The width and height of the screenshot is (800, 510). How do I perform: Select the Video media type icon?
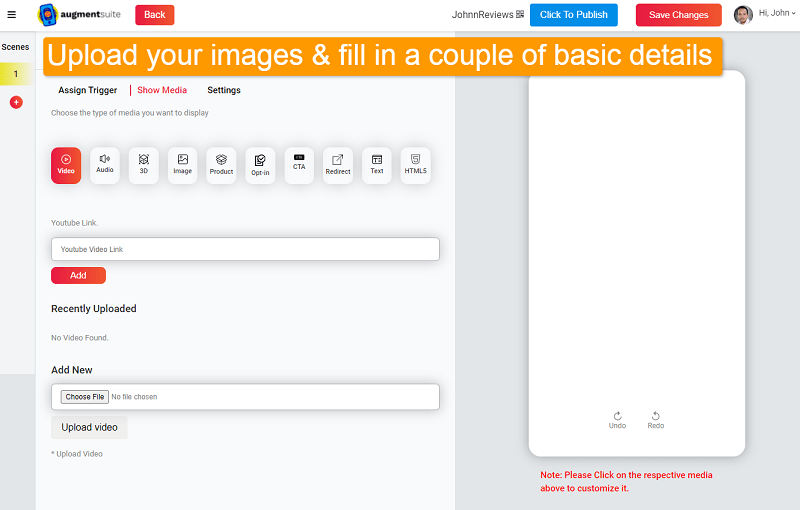coord(66,165)
